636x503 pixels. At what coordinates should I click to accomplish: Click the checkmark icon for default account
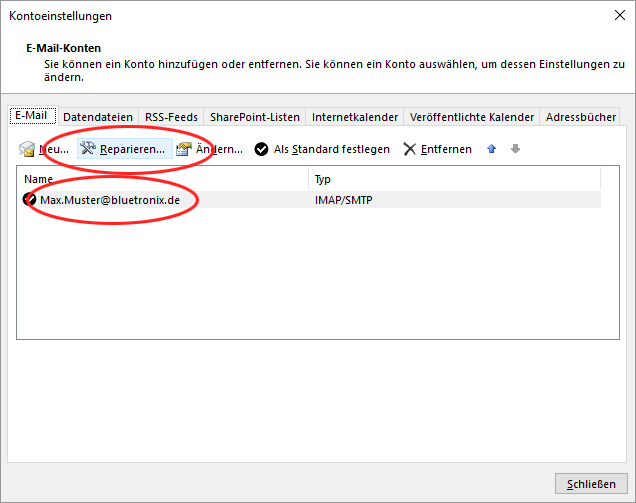click(261, 149)
